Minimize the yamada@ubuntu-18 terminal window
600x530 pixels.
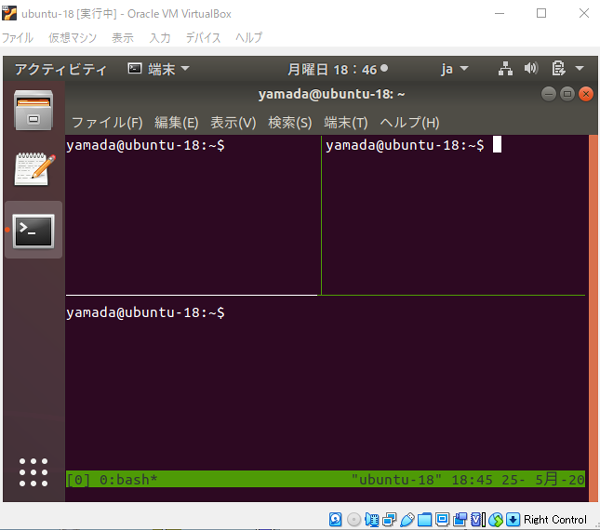(x=548, y=94)
